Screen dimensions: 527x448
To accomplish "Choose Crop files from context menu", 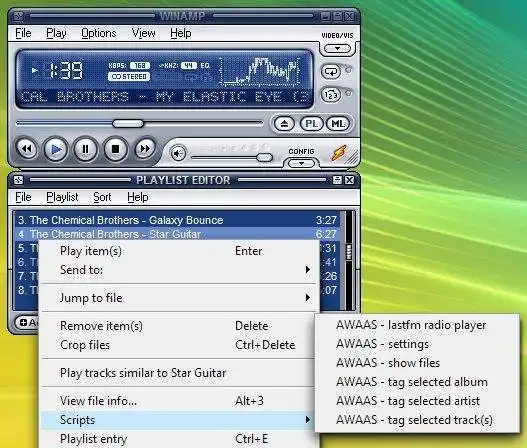I will tap(179, 345).
